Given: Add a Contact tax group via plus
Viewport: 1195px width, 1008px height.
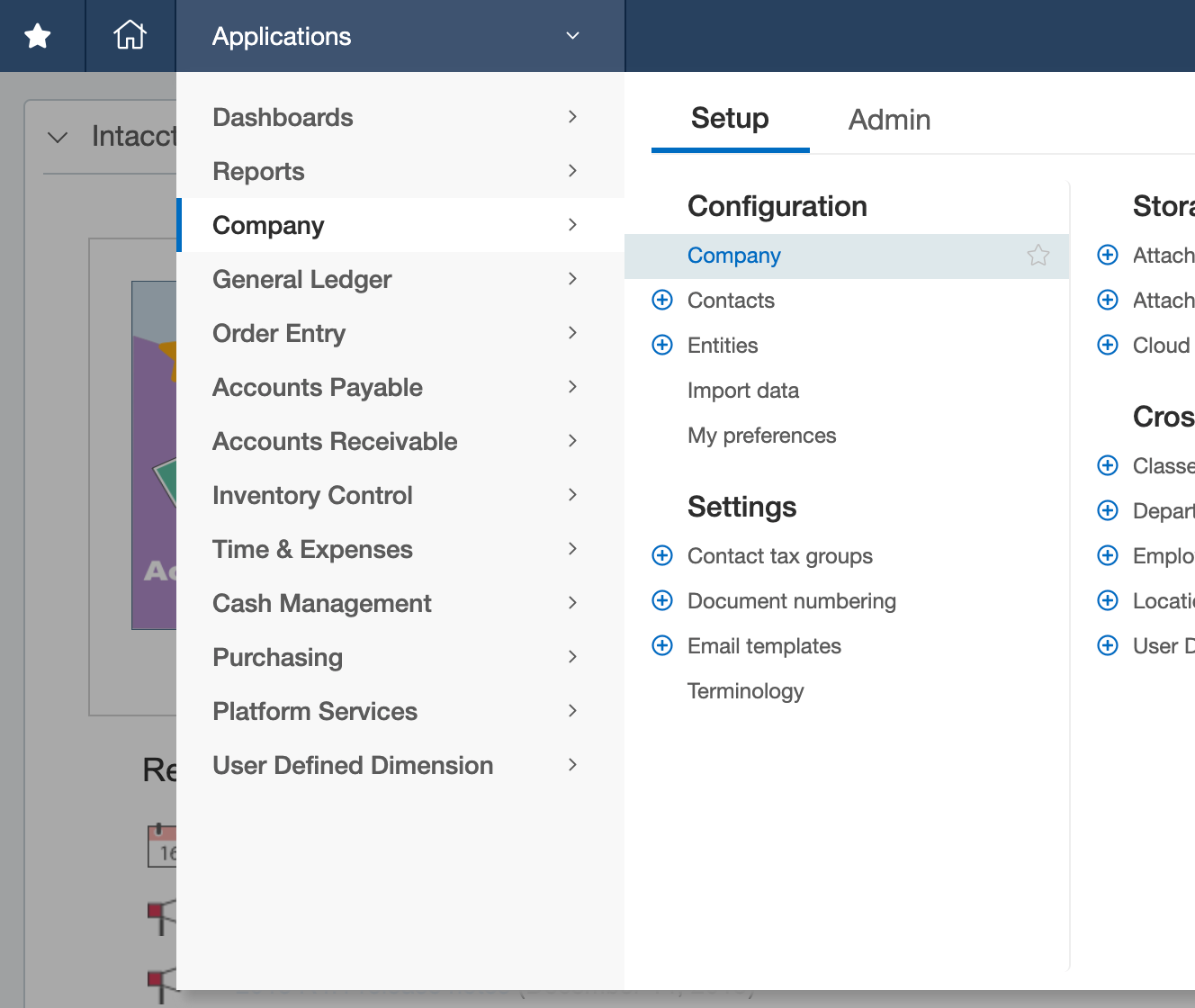Looking at the screenshot, I should click(662, 555).
